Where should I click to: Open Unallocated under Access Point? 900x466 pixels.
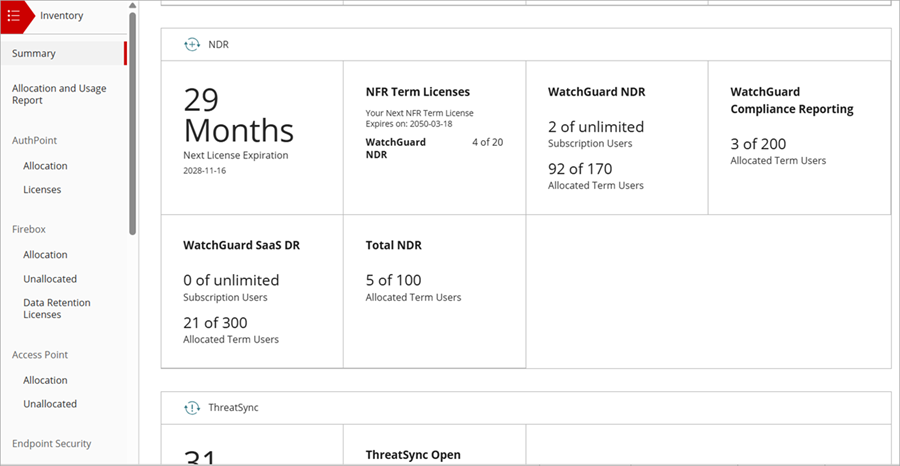click(x=50, y=404)
